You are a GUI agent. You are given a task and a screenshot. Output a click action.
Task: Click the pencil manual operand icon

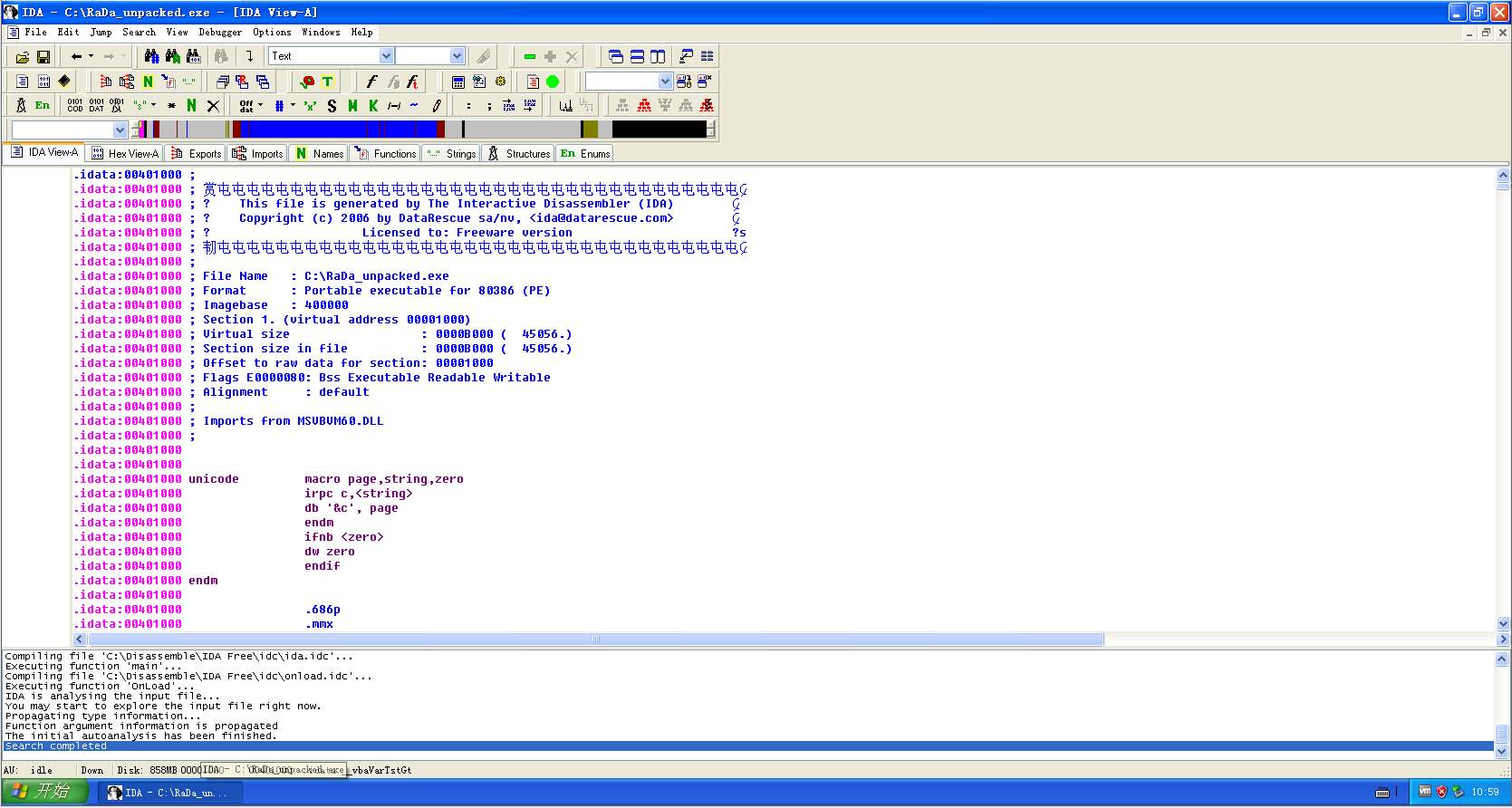click(x=436, y=106)
